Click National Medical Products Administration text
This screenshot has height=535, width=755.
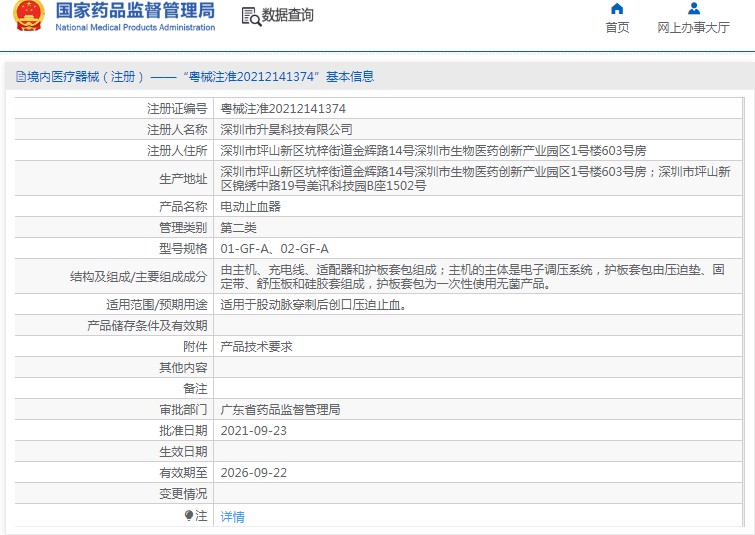(x=135, y=27)
